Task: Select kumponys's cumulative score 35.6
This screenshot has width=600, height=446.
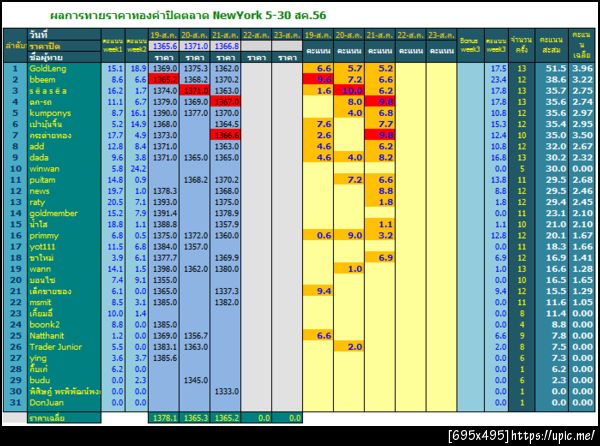Action: coord(551,113)
